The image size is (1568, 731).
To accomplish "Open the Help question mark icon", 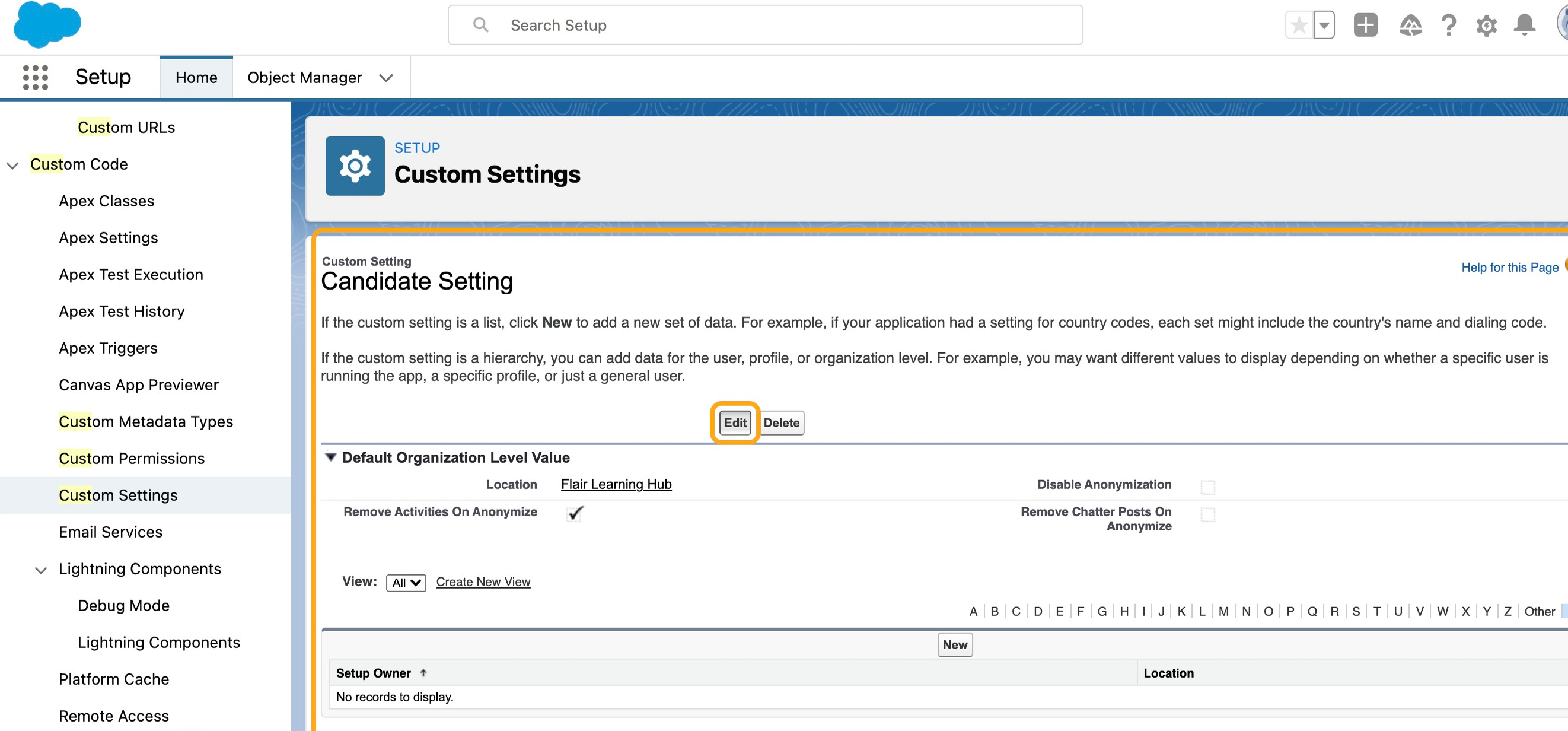I will click(1448, 25).
